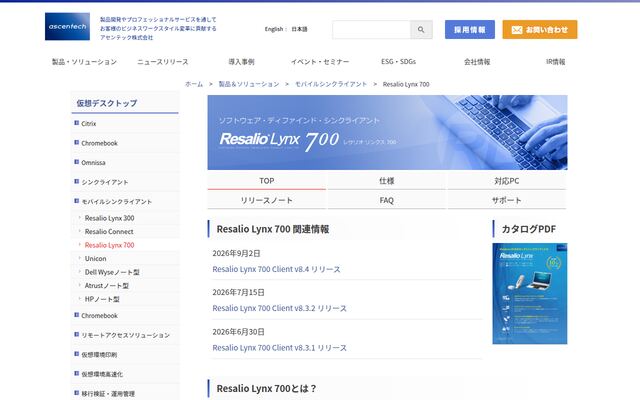
Task: Go to ホーム breadcrumb
Action: pyautogui.click(x=194, y=84)
